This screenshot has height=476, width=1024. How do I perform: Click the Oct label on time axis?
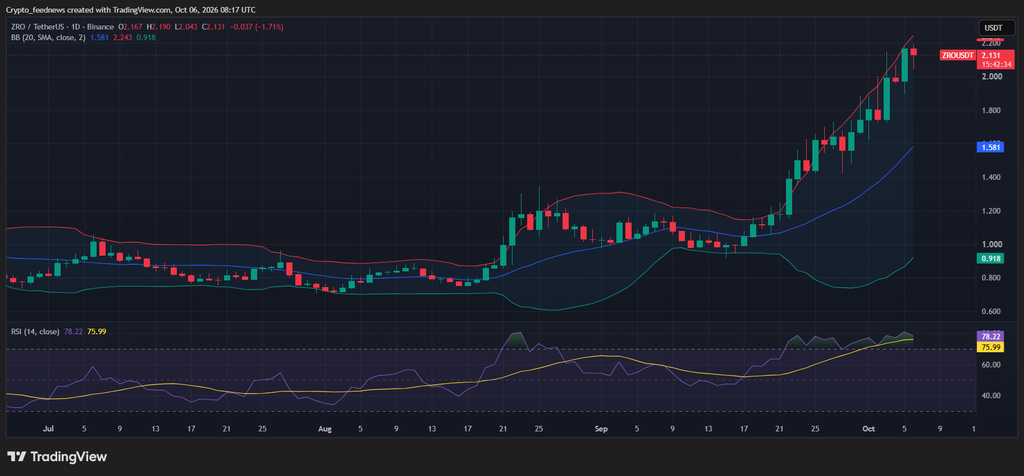coord(868,429)
